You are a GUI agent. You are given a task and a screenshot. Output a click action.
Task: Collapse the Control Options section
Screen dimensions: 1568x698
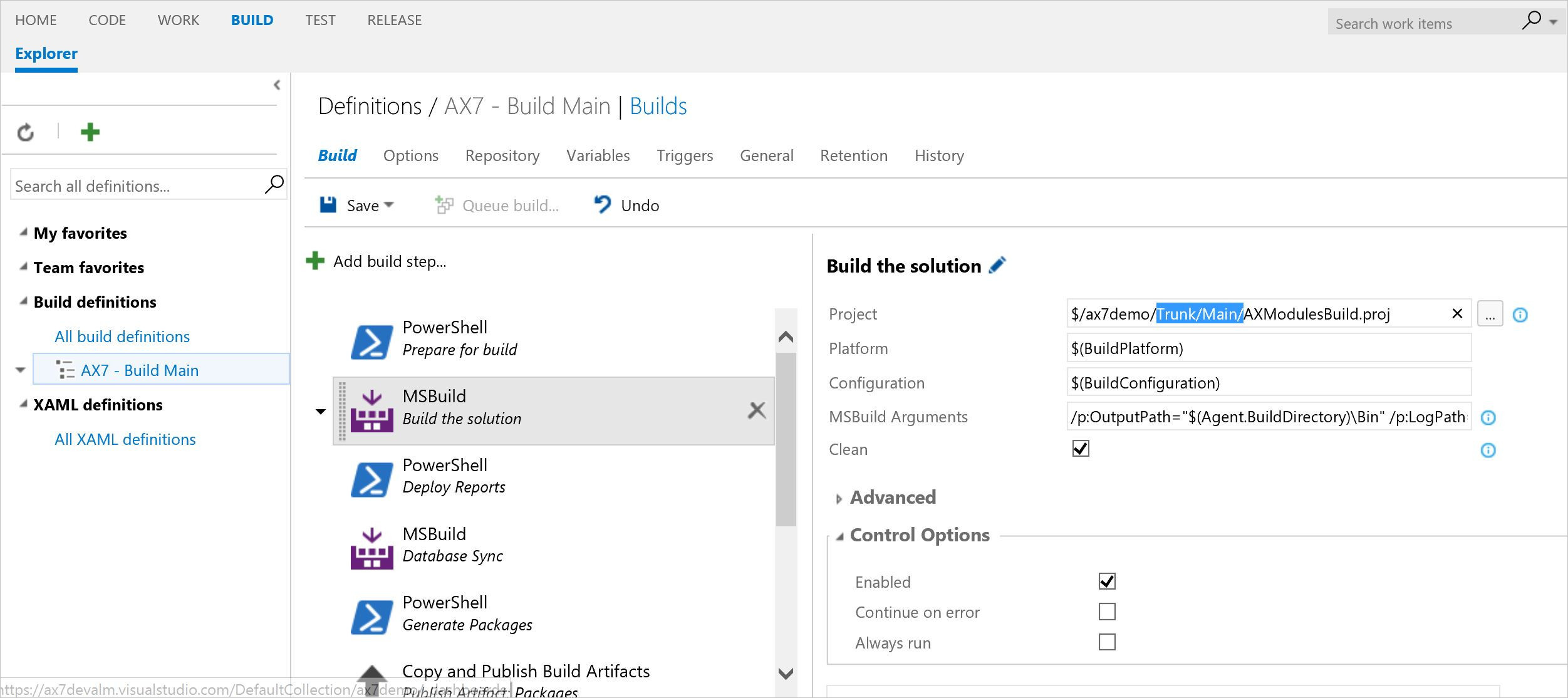pos(840,536)
